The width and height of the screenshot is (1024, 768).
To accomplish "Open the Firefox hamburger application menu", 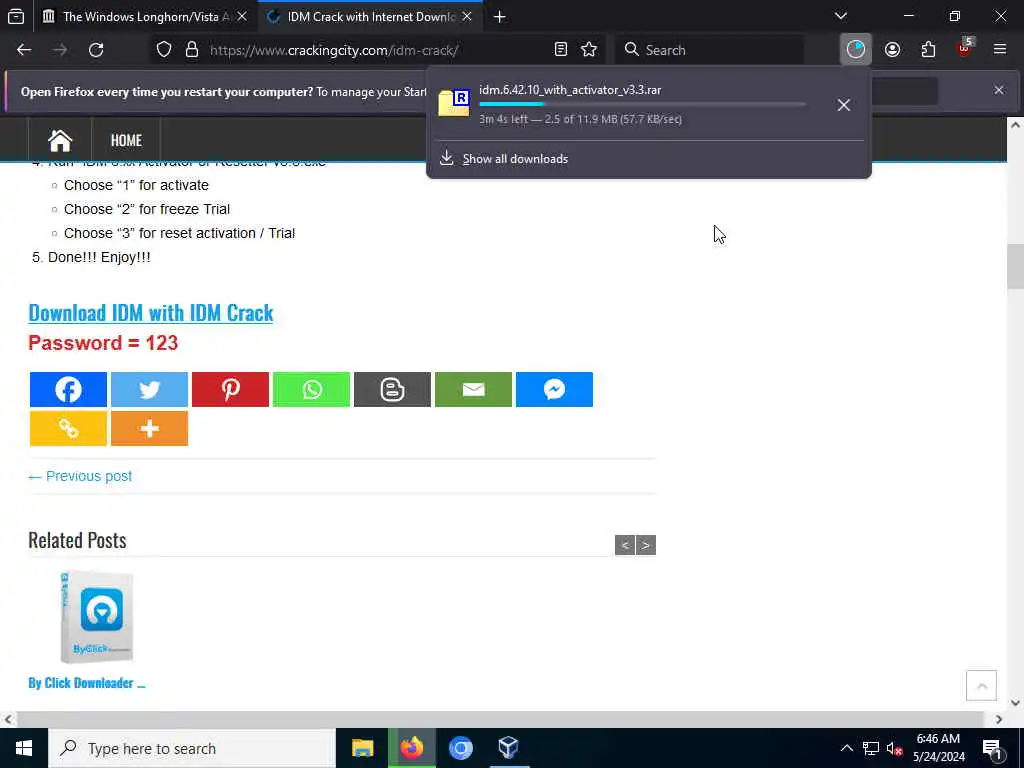I will click(1000, 50).
